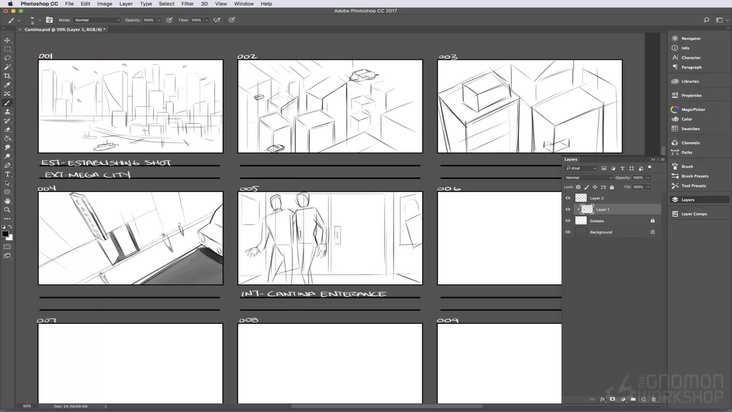Toggle the layer filter on/off switch
Image resolution: width=732 pixels, height=412 pixels.
click(x=650, y=168)
